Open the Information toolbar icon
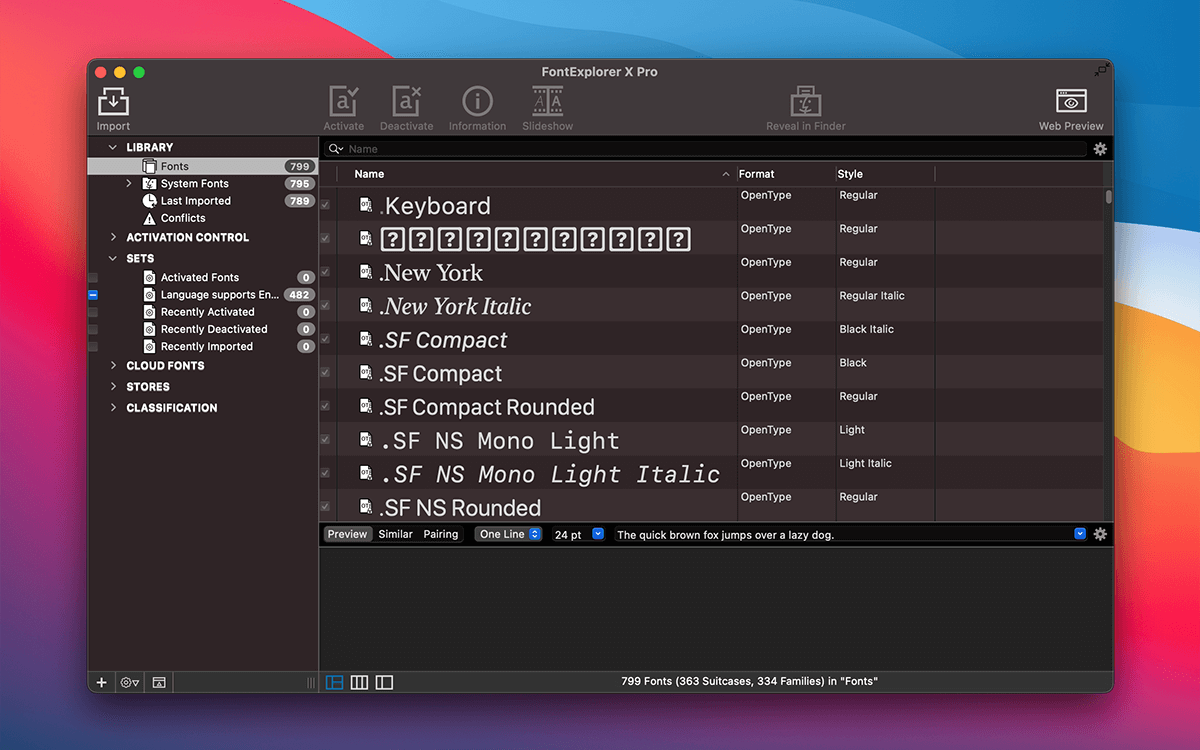Screen dimensions: 1200x750 pyautogui.click(x=477, y=101)
